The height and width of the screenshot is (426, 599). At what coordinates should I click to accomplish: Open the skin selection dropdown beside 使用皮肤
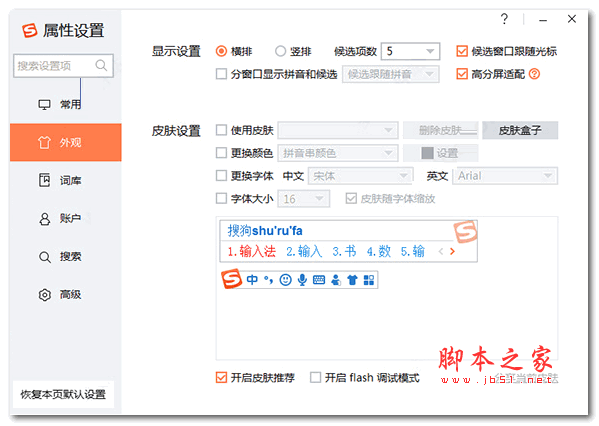tap(338, 130)
